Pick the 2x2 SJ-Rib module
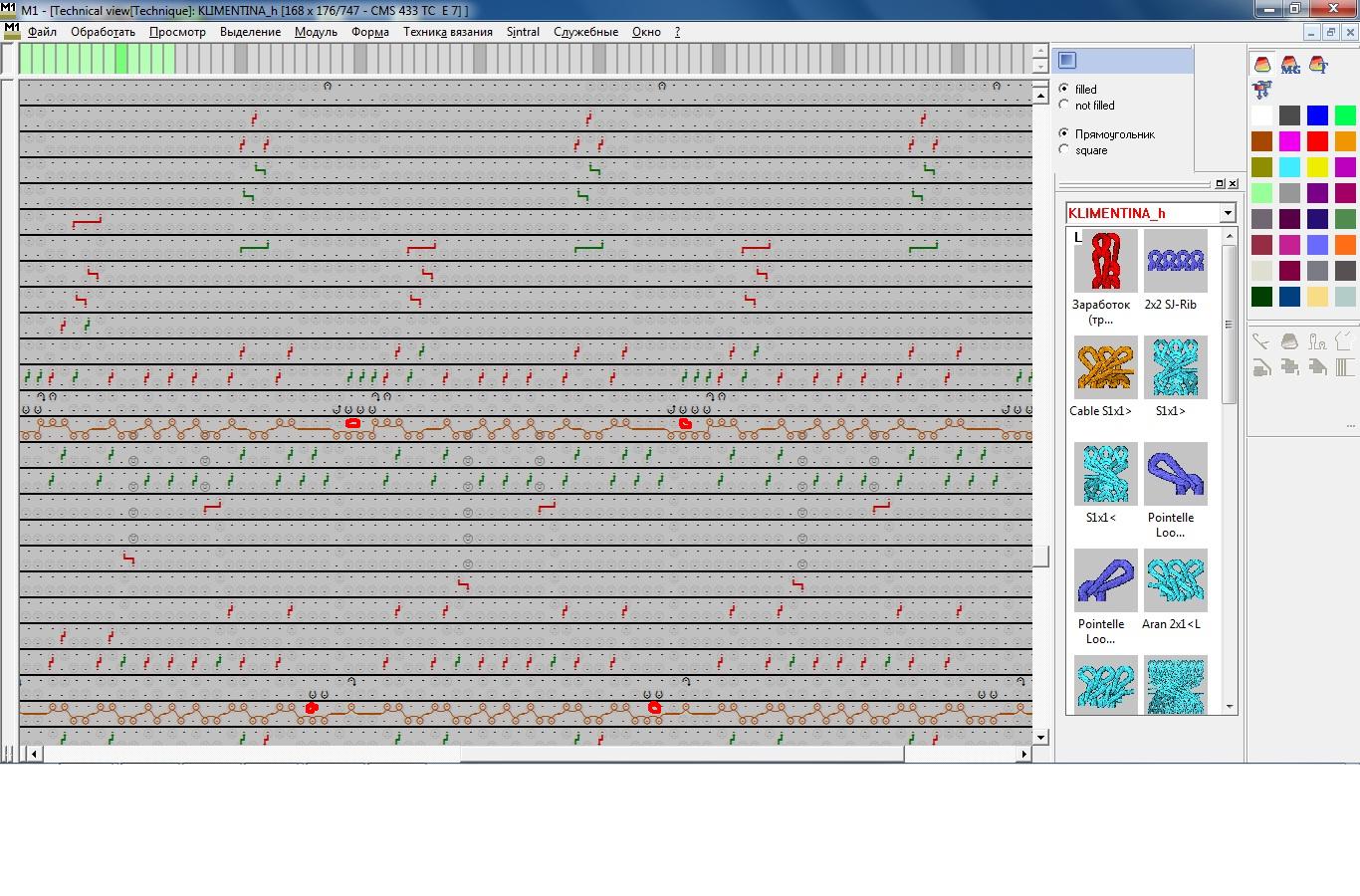 pos(1175,261)
